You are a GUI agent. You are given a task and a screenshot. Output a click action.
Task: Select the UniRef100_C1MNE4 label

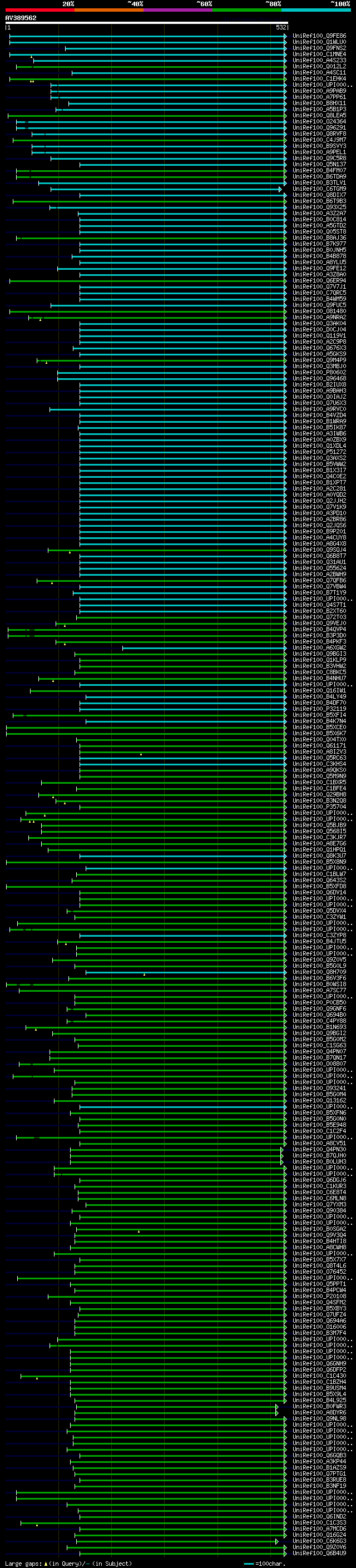point(319,54)
